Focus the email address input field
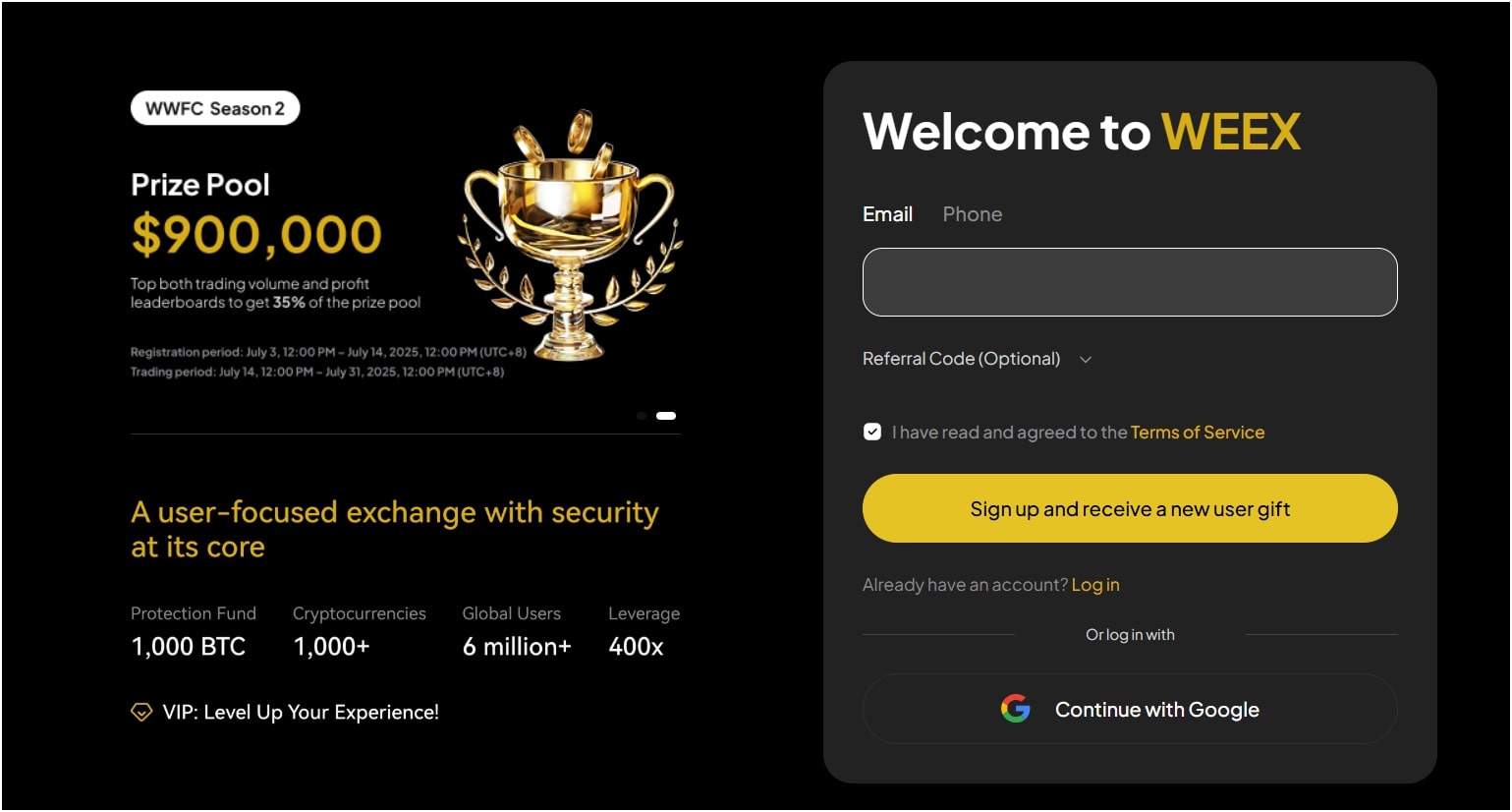This screenshot has width=1512, height=812. 1129,282
